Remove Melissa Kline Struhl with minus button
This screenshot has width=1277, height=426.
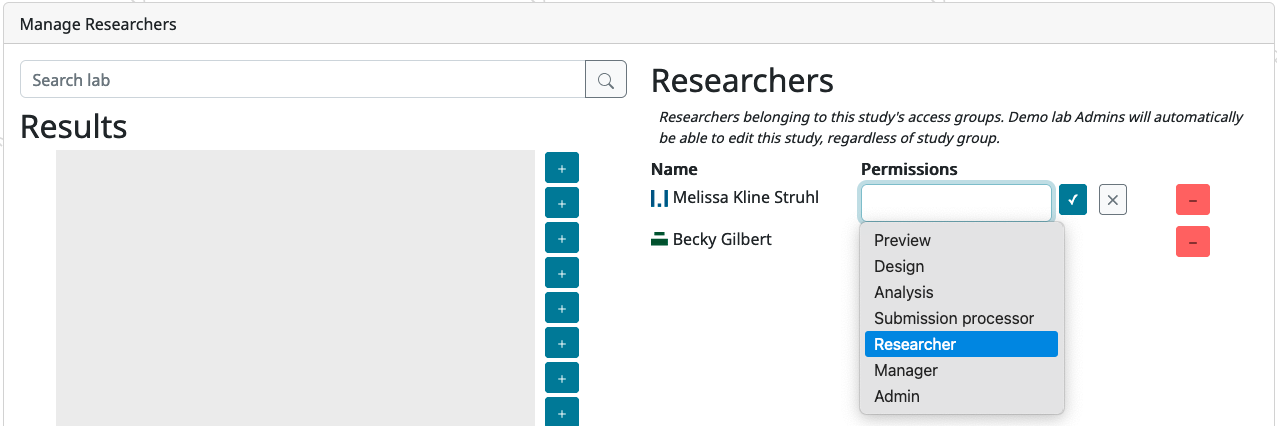pyautogui.click(x=1193, y=200)
